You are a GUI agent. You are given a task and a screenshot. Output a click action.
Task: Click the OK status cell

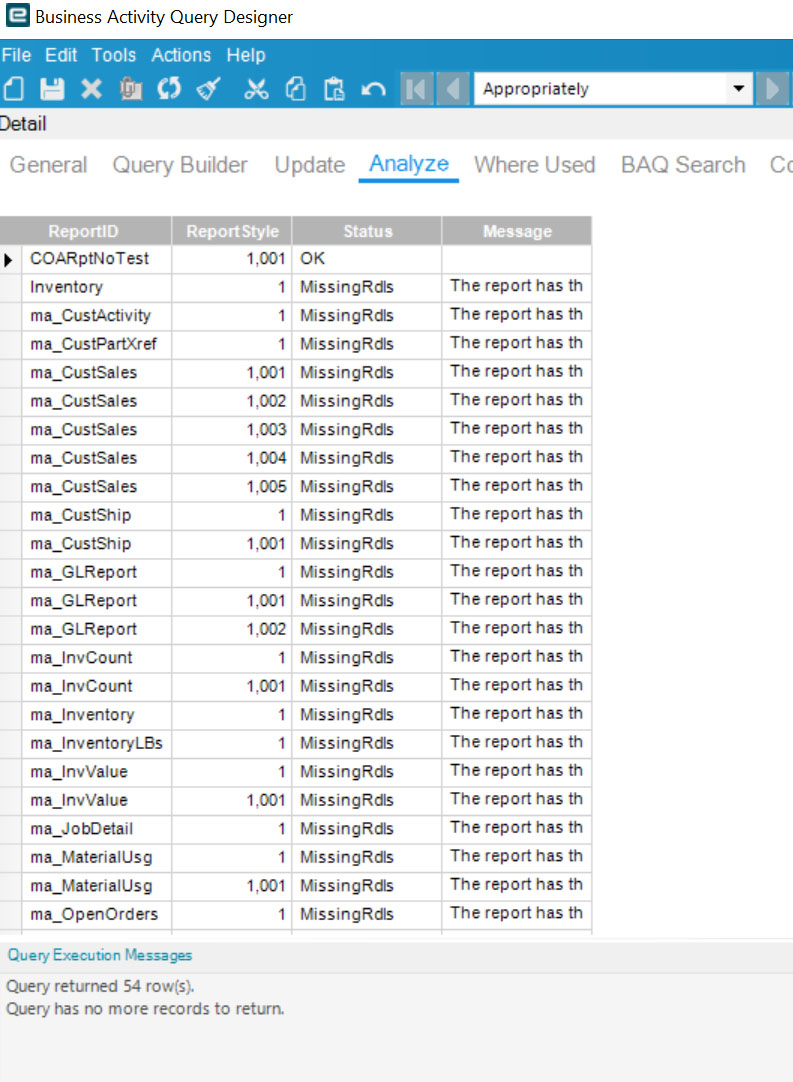tap(367, 259)
